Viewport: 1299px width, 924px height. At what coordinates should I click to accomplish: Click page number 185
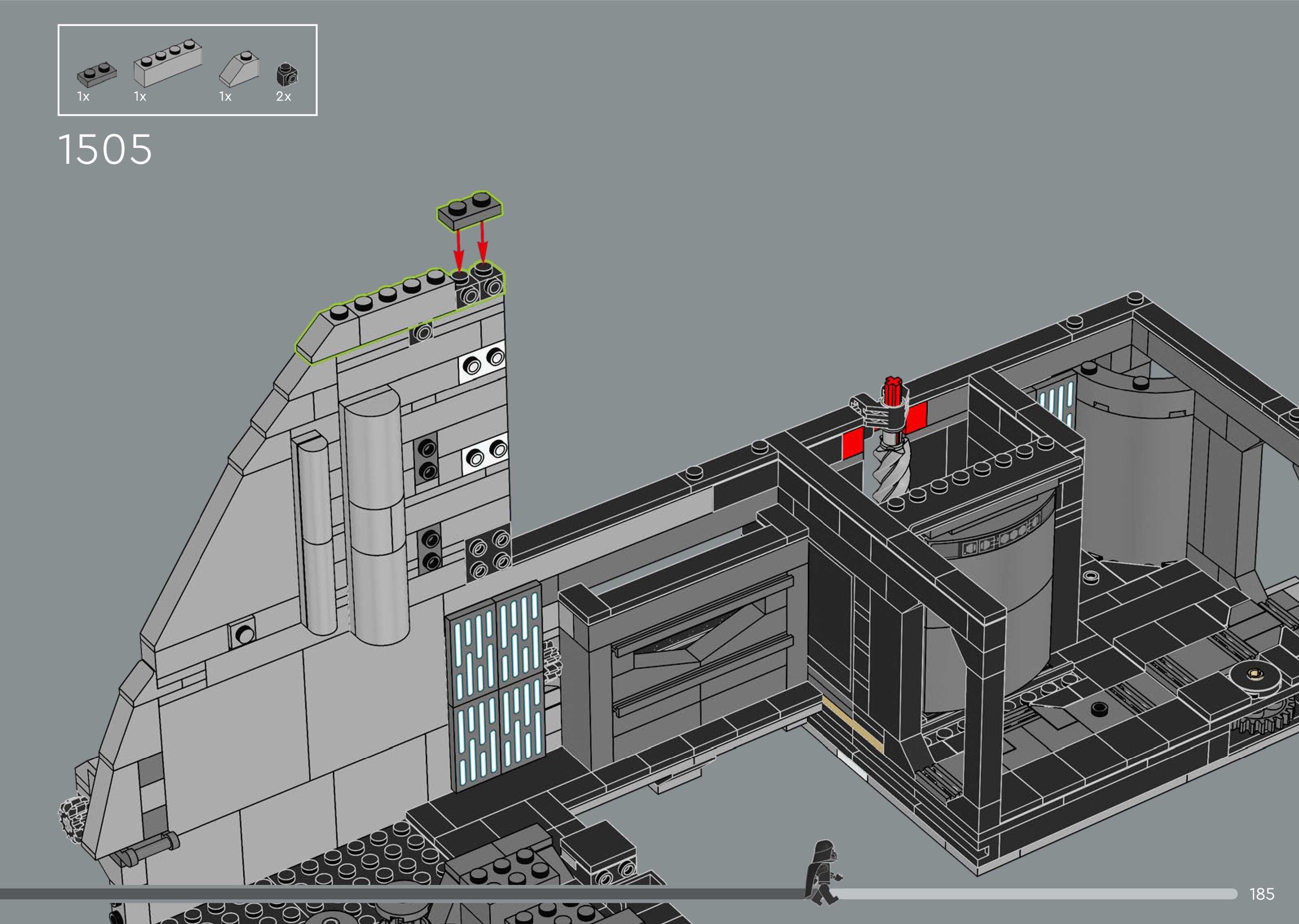(1262, 894)
